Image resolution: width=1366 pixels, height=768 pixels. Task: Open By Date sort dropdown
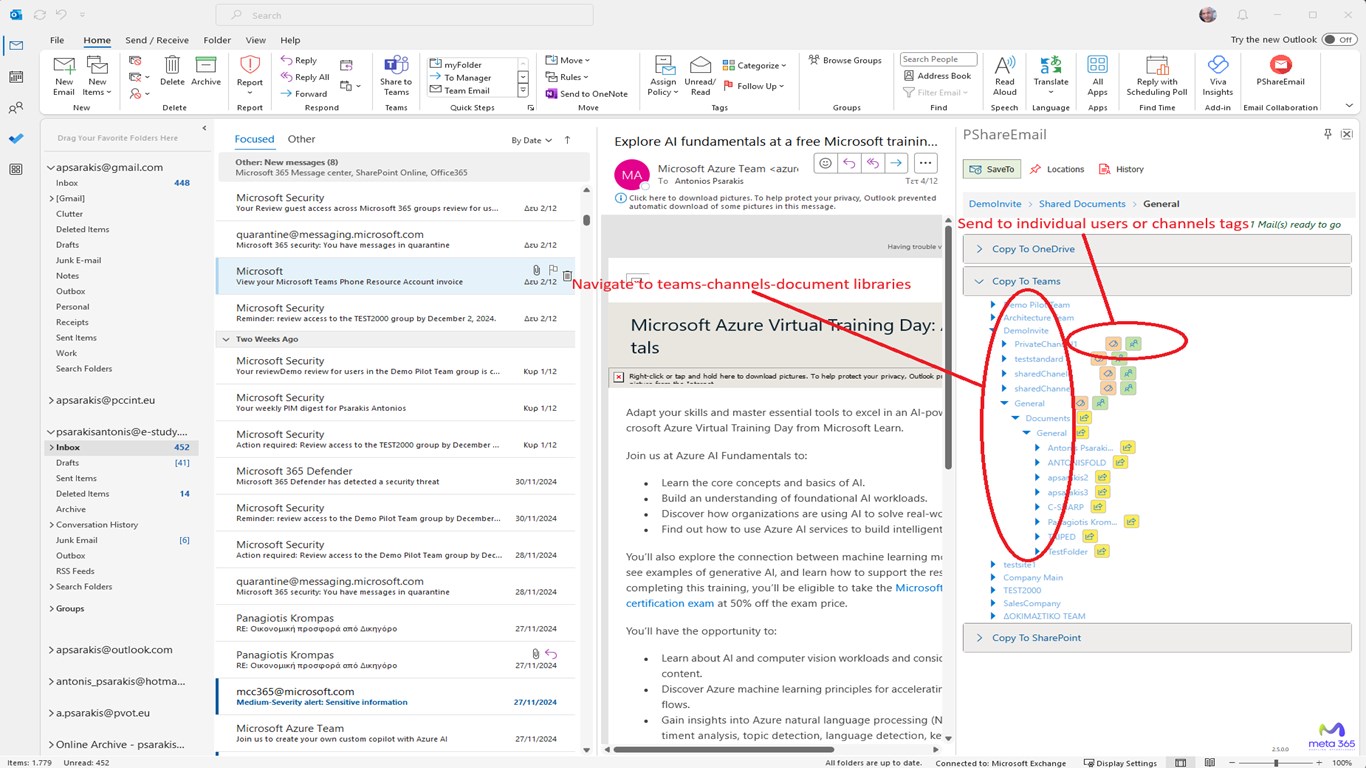(x=531, y=140)
